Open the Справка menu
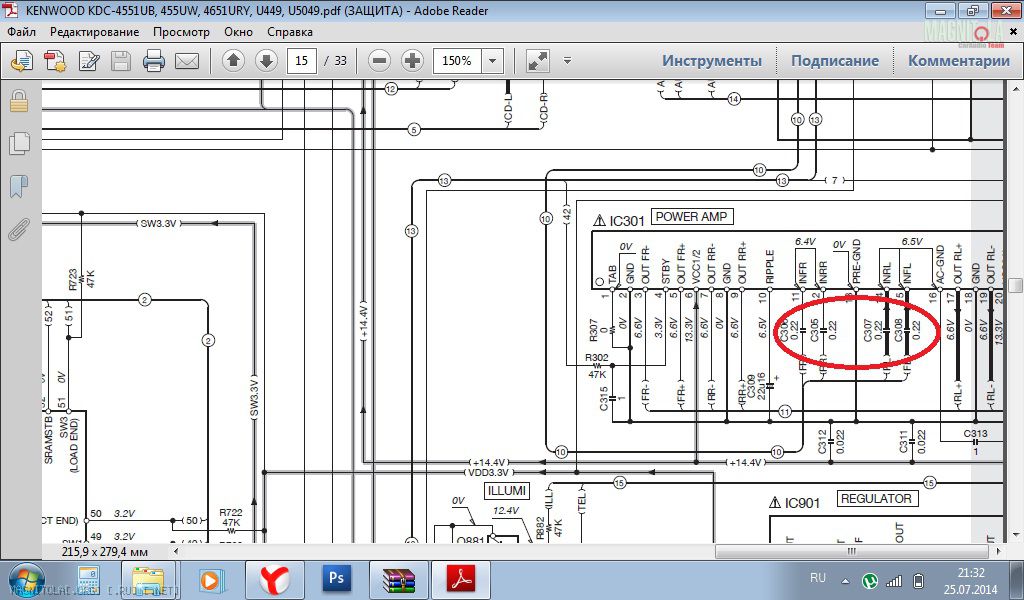Image resolution: width=1024 pixels, height=600 pixels. pyautogui.click(x=290, y=32)
